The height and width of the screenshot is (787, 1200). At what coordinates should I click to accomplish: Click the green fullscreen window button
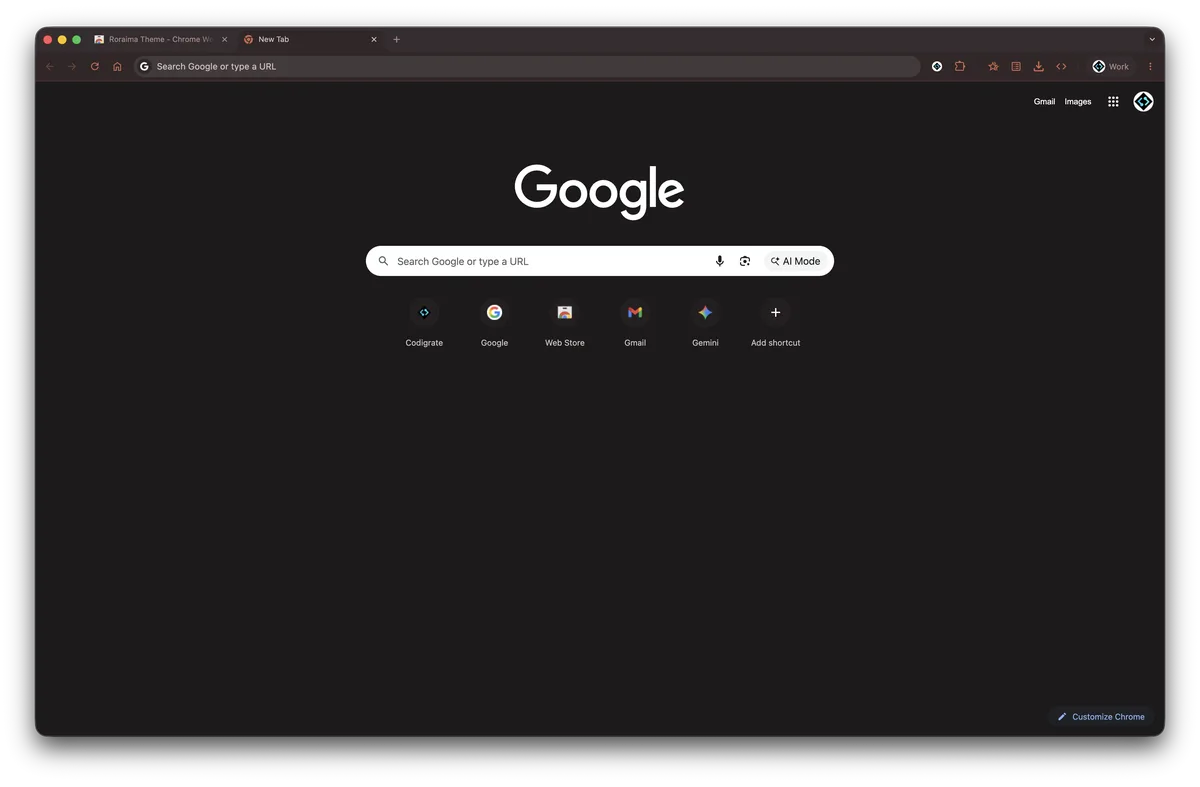coord(76,40)
